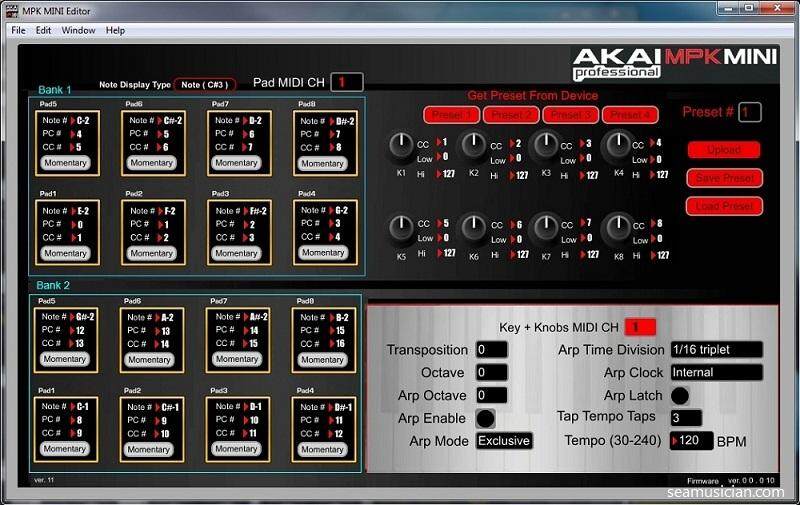Select Bank 1 Pad5 Note value C-2
Image resolution: width=800 pixels, height=505 pixels.
[x=83, y=120]
